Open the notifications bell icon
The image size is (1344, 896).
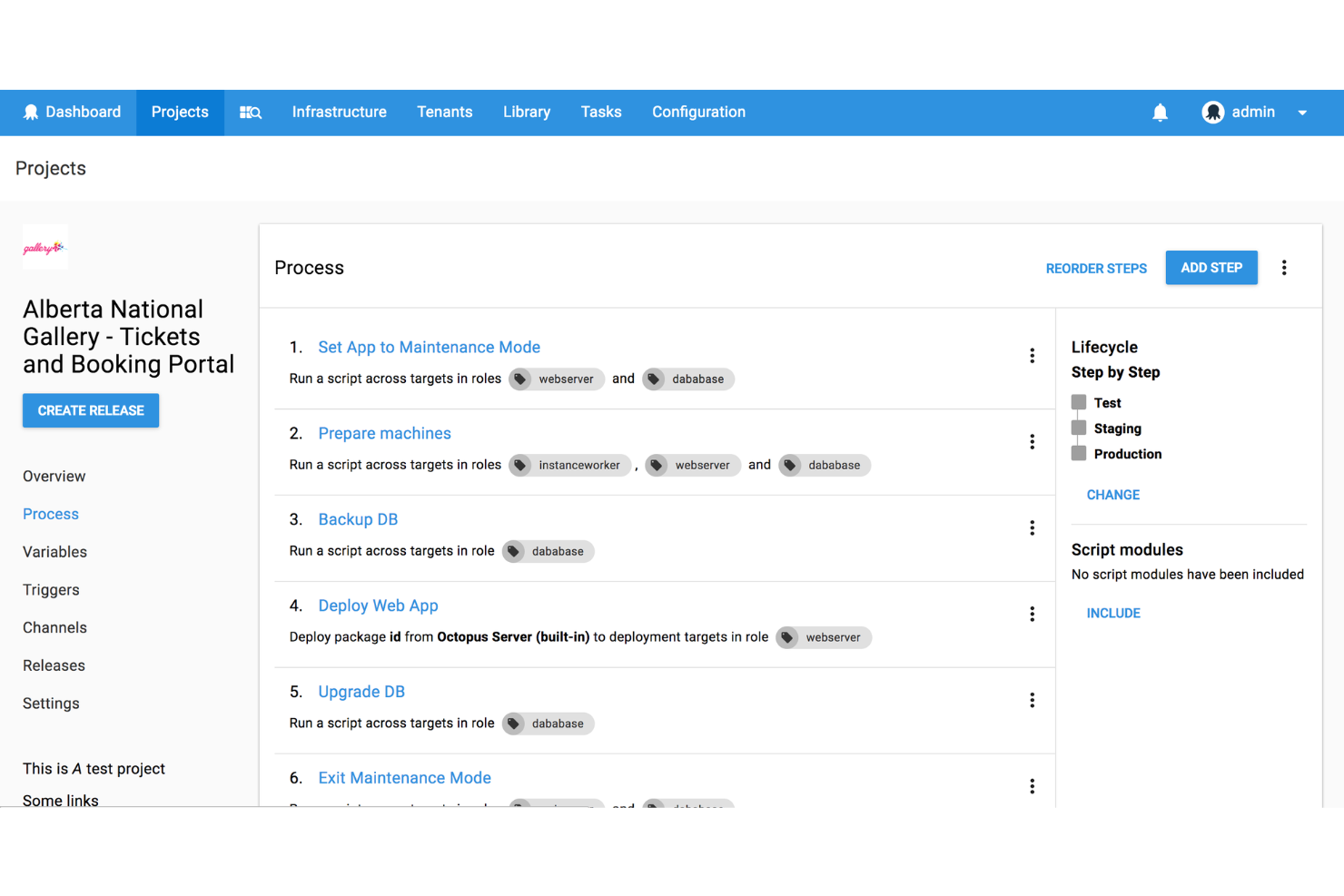click(x=1160, y=112)
